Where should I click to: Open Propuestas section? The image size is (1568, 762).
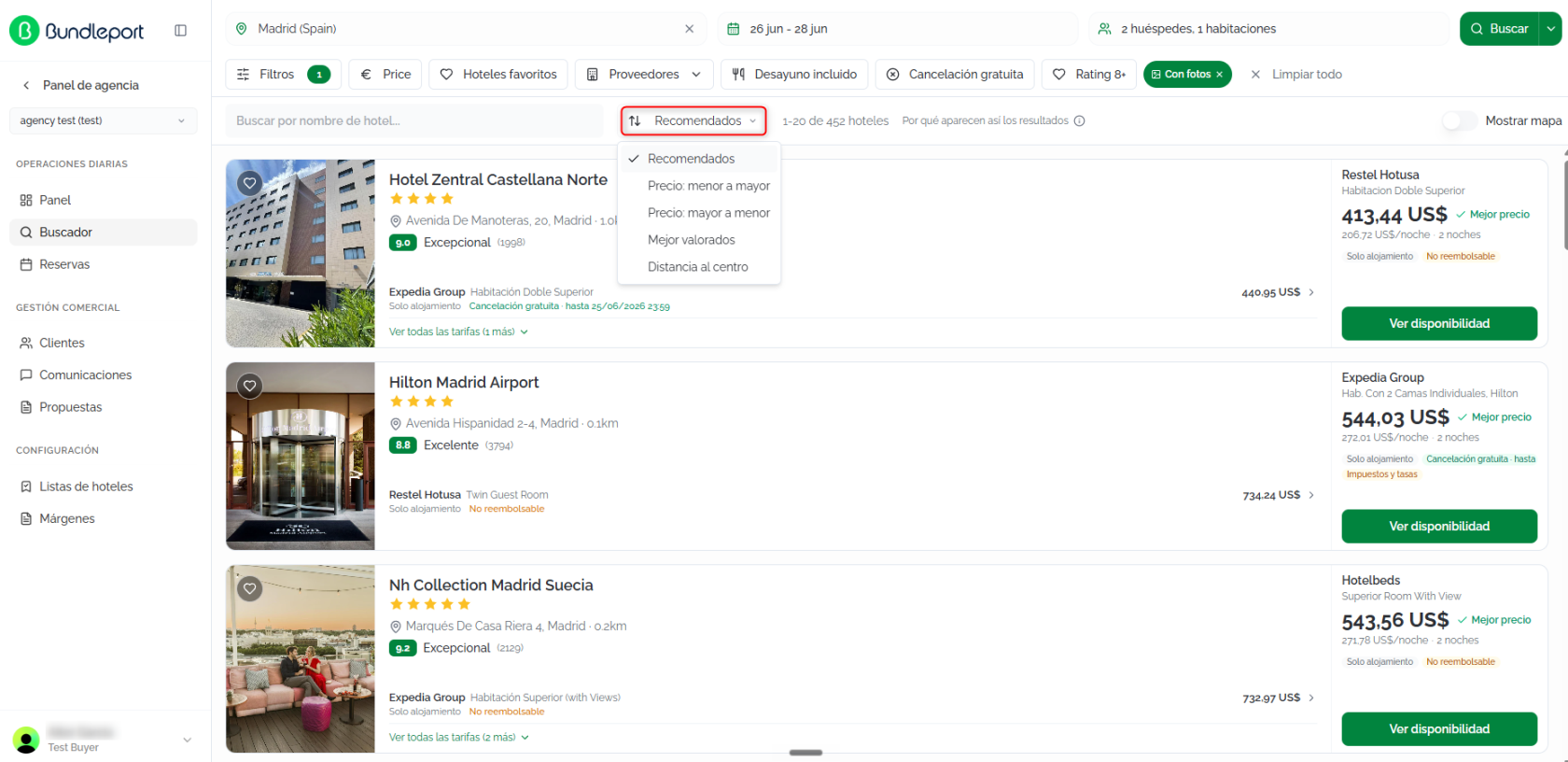click(103, 407)
